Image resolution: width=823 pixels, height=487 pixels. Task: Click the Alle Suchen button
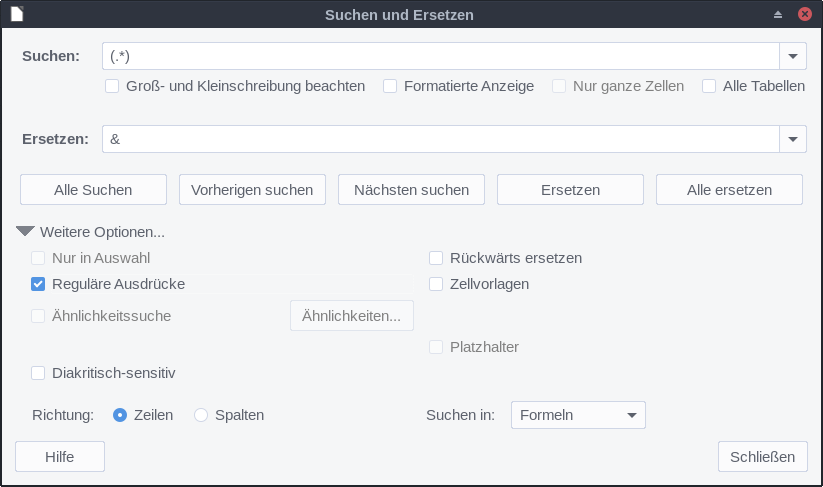point(93,189)
